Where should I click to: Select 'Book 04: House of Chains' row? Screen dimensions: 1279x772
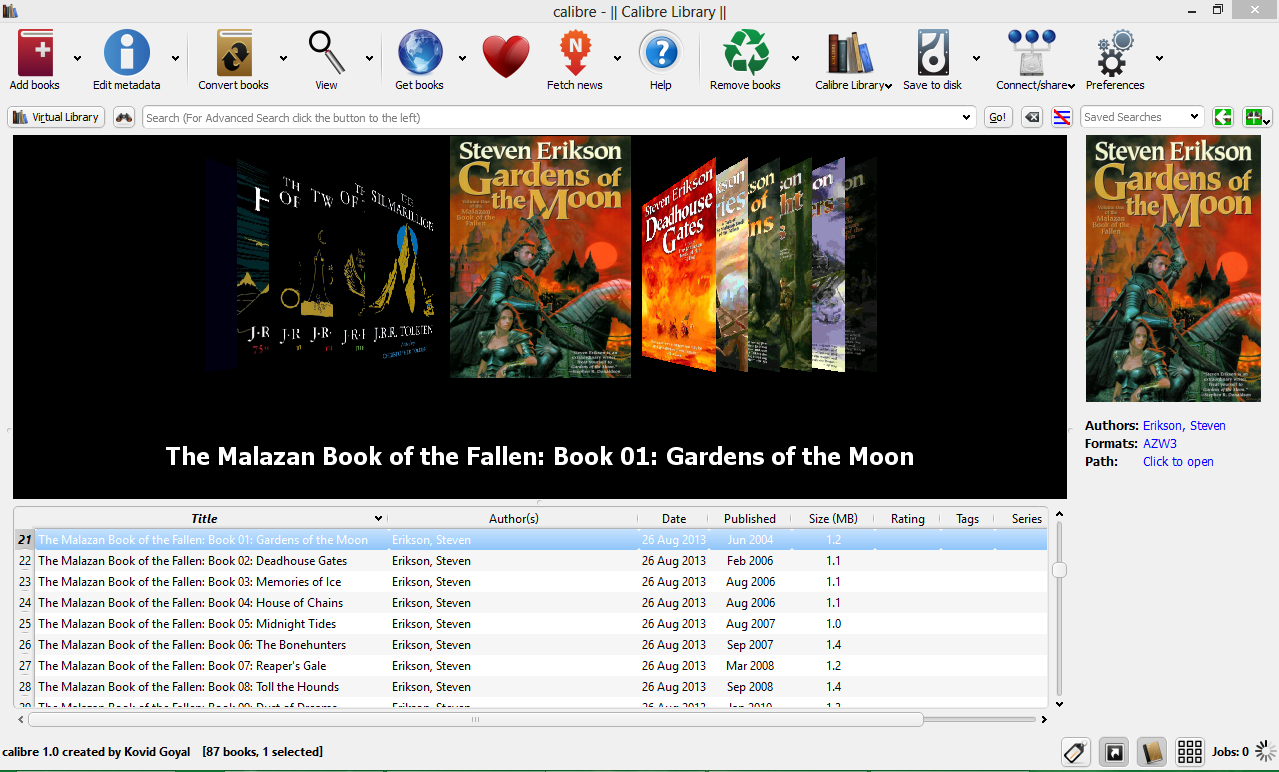(x=541, y=603)
